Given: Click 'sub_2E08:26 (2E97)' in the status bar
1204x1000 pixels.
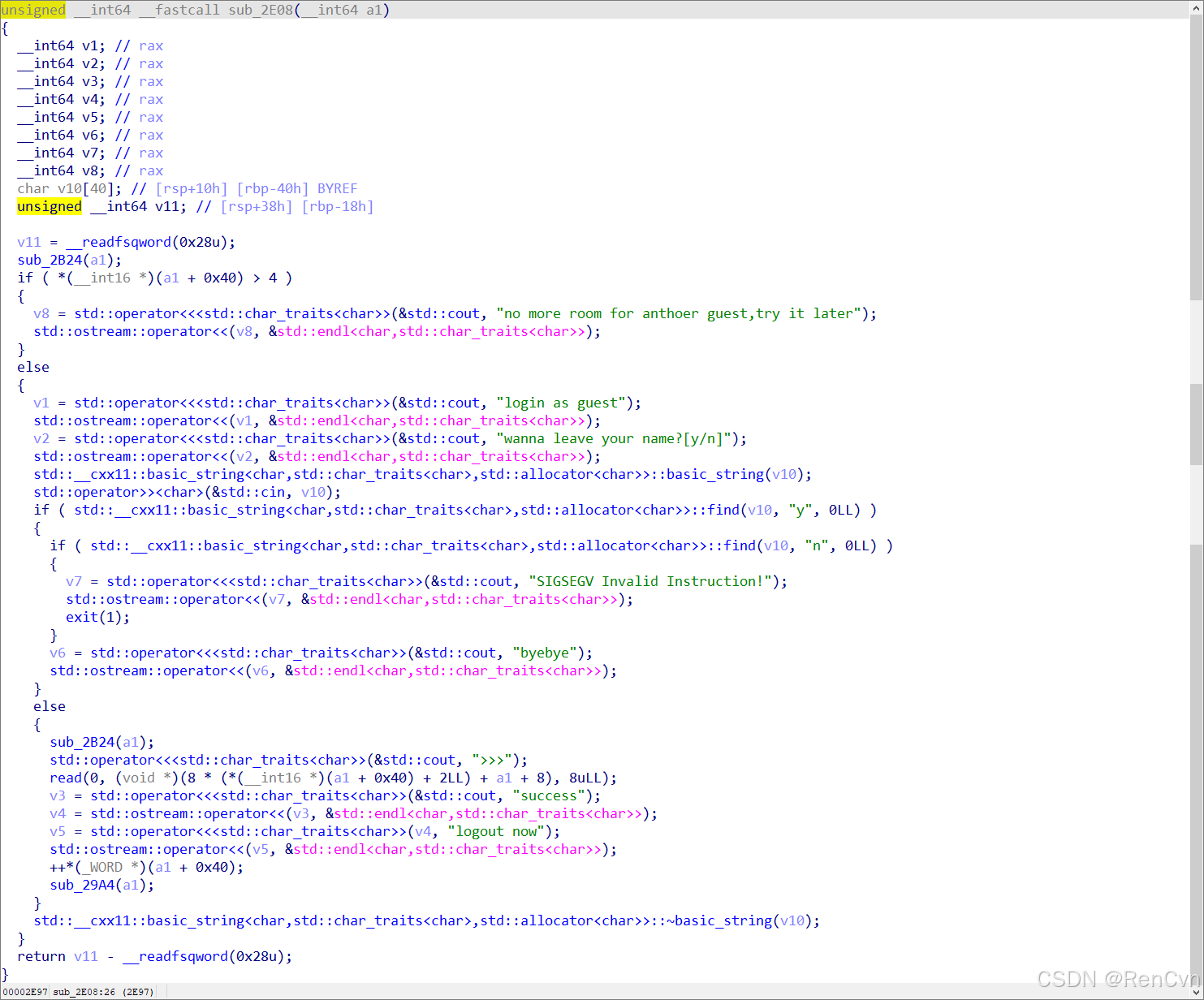Looking at the screenshot, I should (x=103, y=992).
